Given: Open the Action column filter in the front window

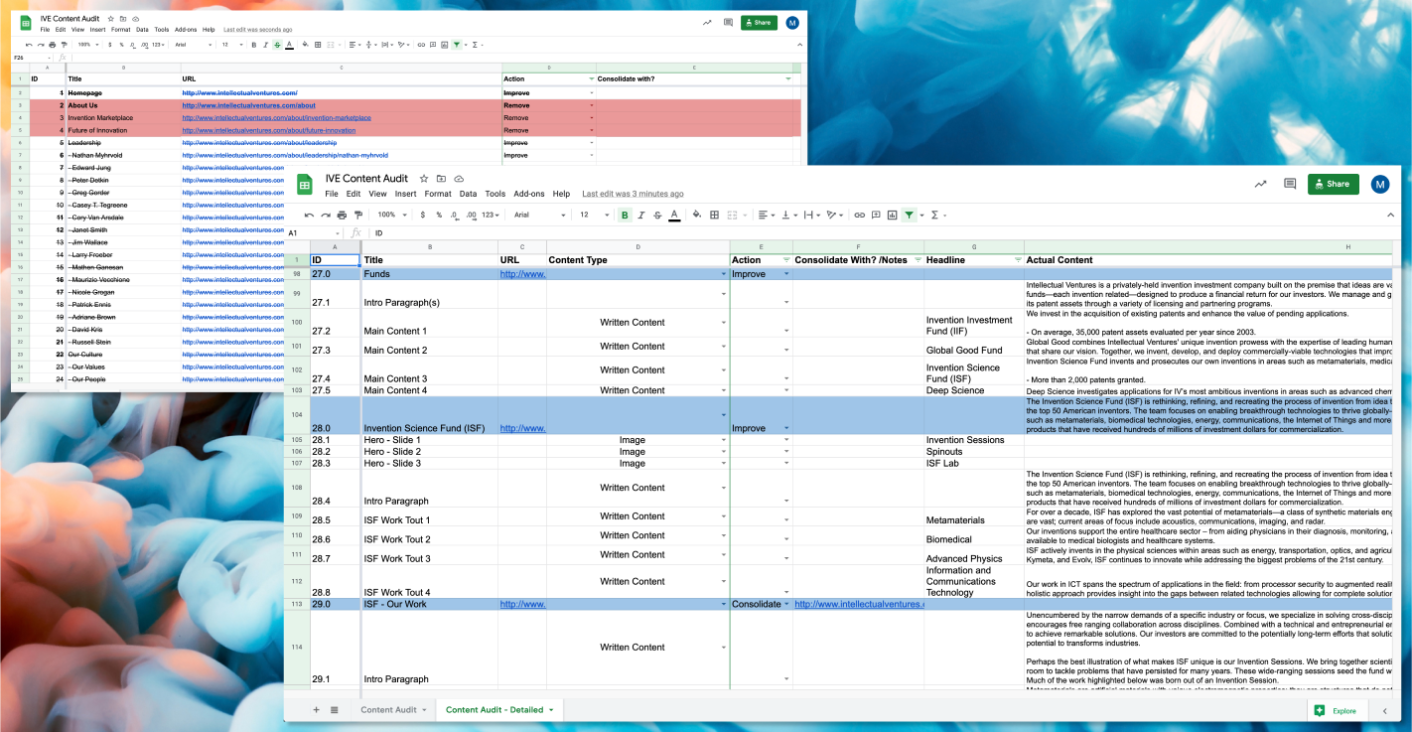Looking at the screenshot, I should (x=786, y=260).
